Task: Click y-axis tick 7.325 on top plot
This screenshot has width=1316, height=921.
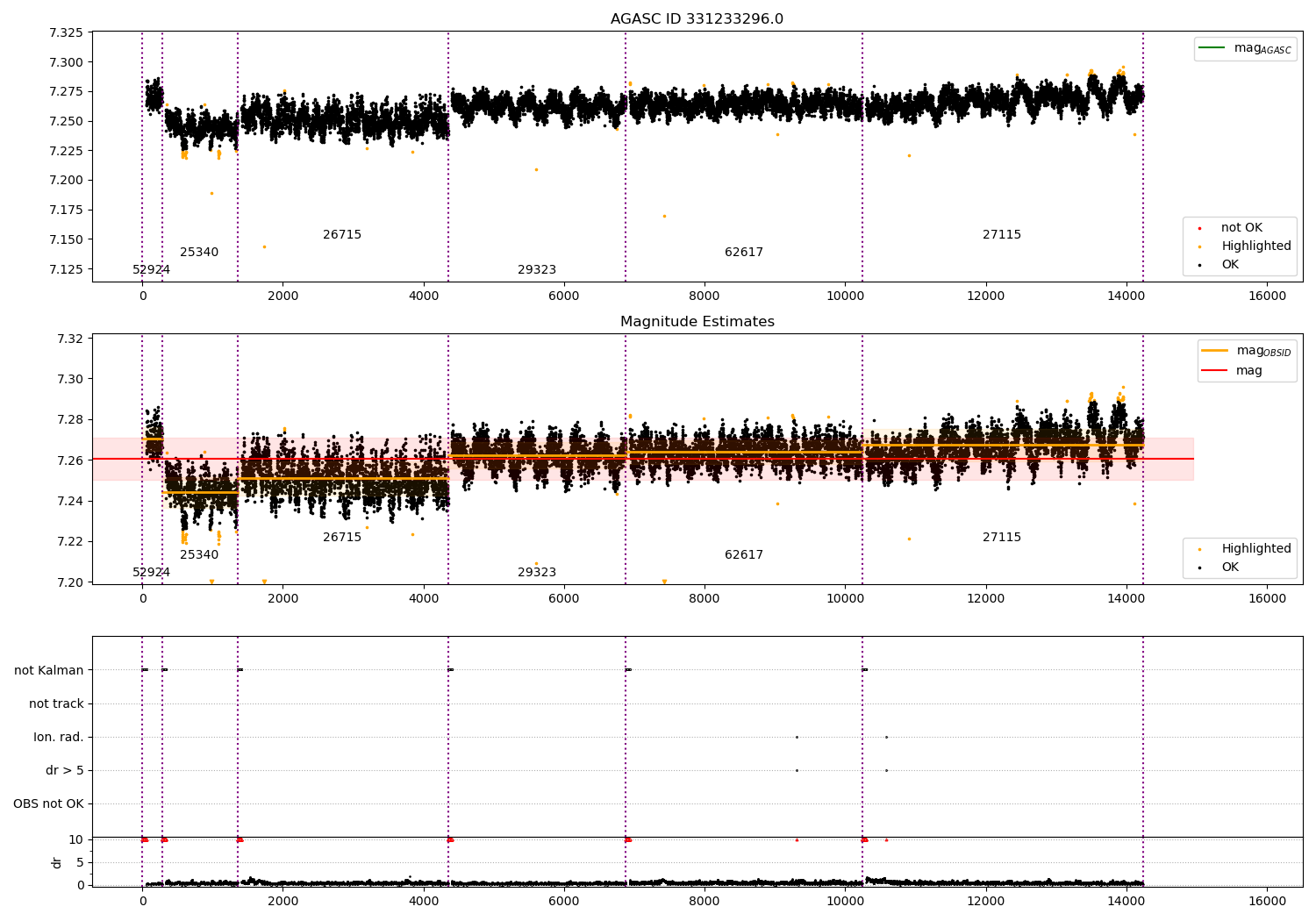Action: [66, 33]
